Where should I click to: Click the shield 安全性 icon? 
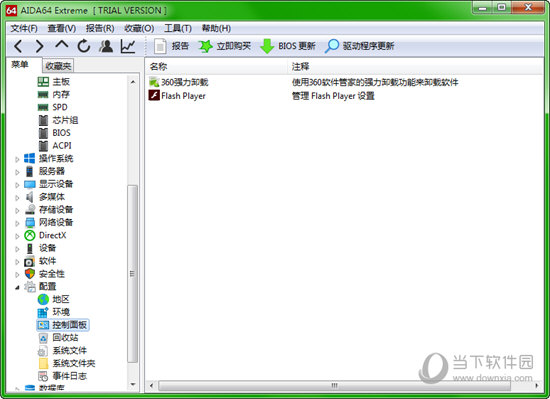[x=30, y=274]
